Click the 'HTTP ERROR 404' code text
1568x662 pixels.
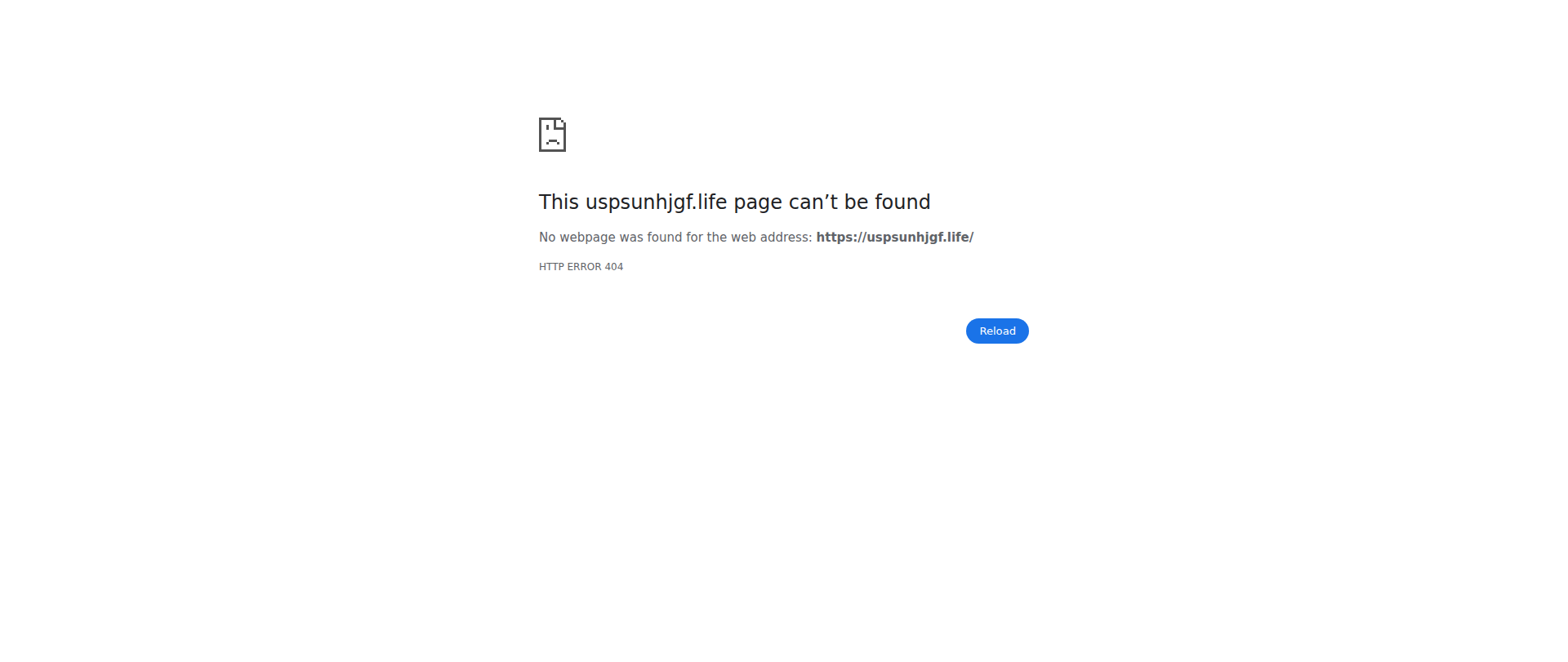[581, 267]
